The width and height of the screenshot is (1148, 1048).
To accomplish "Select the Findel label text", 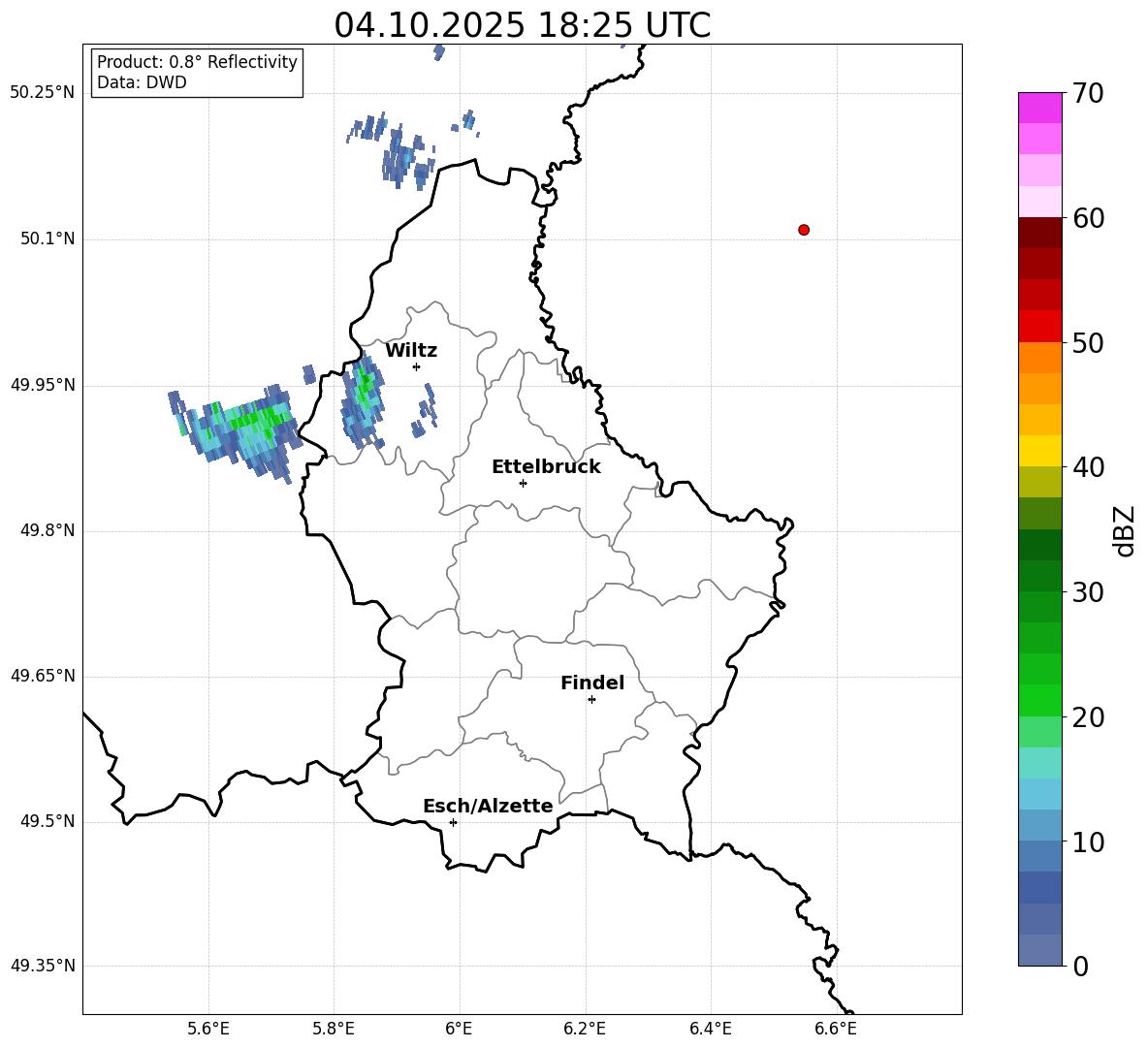I will pyautogui.click(x=592, y=683).
